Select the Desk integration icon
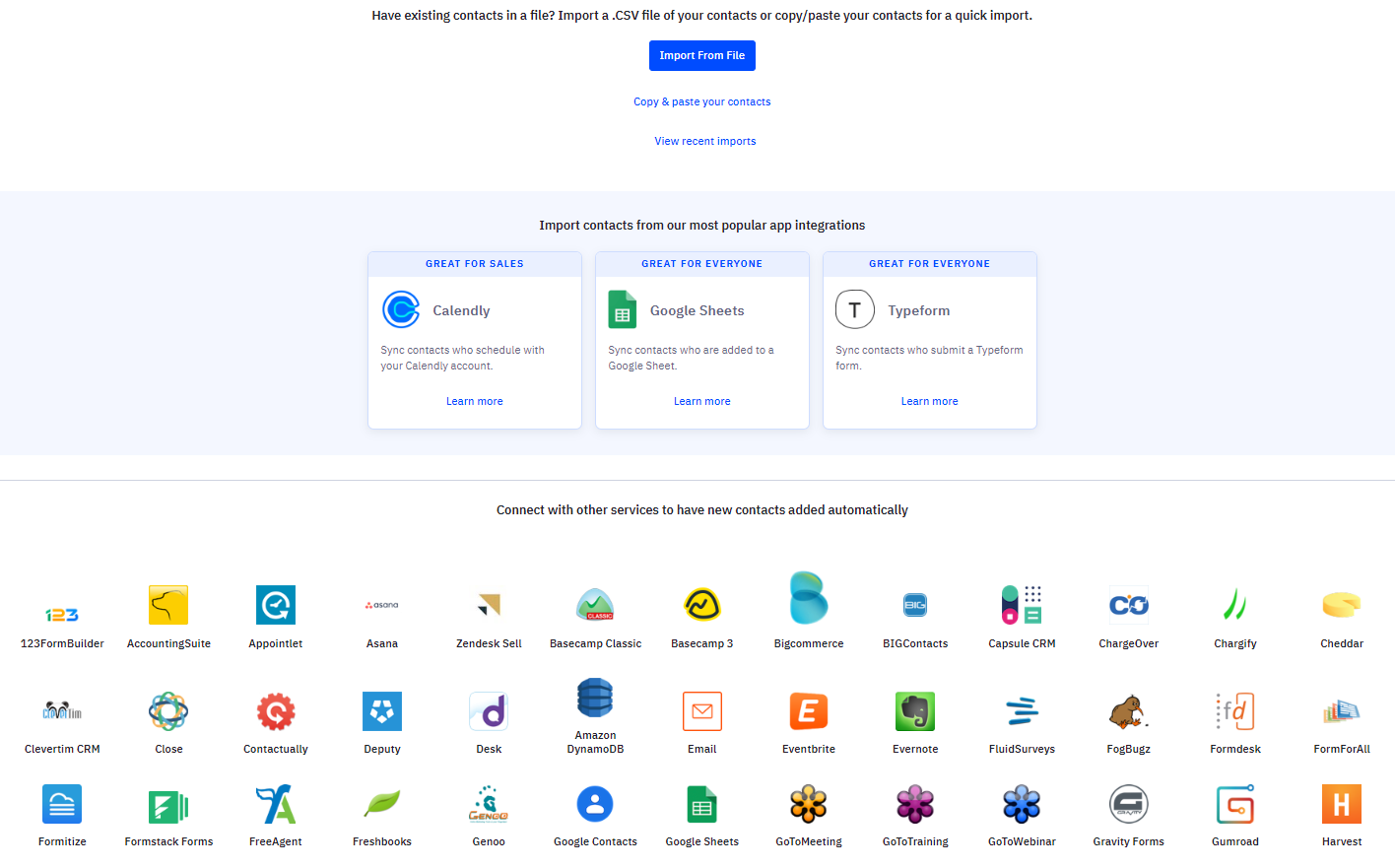This screenshot has width=1395, height=868. pos(489,710)
